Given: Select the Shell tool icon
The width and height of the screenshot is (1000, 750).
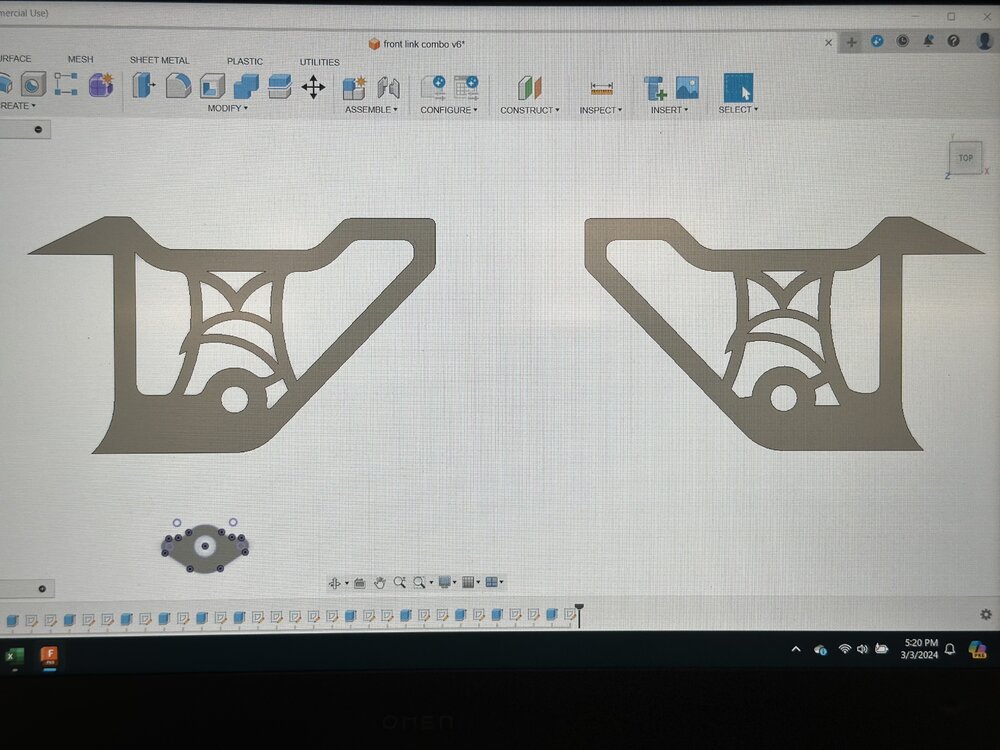Looking at the screenshot, I should pos(212,86).
